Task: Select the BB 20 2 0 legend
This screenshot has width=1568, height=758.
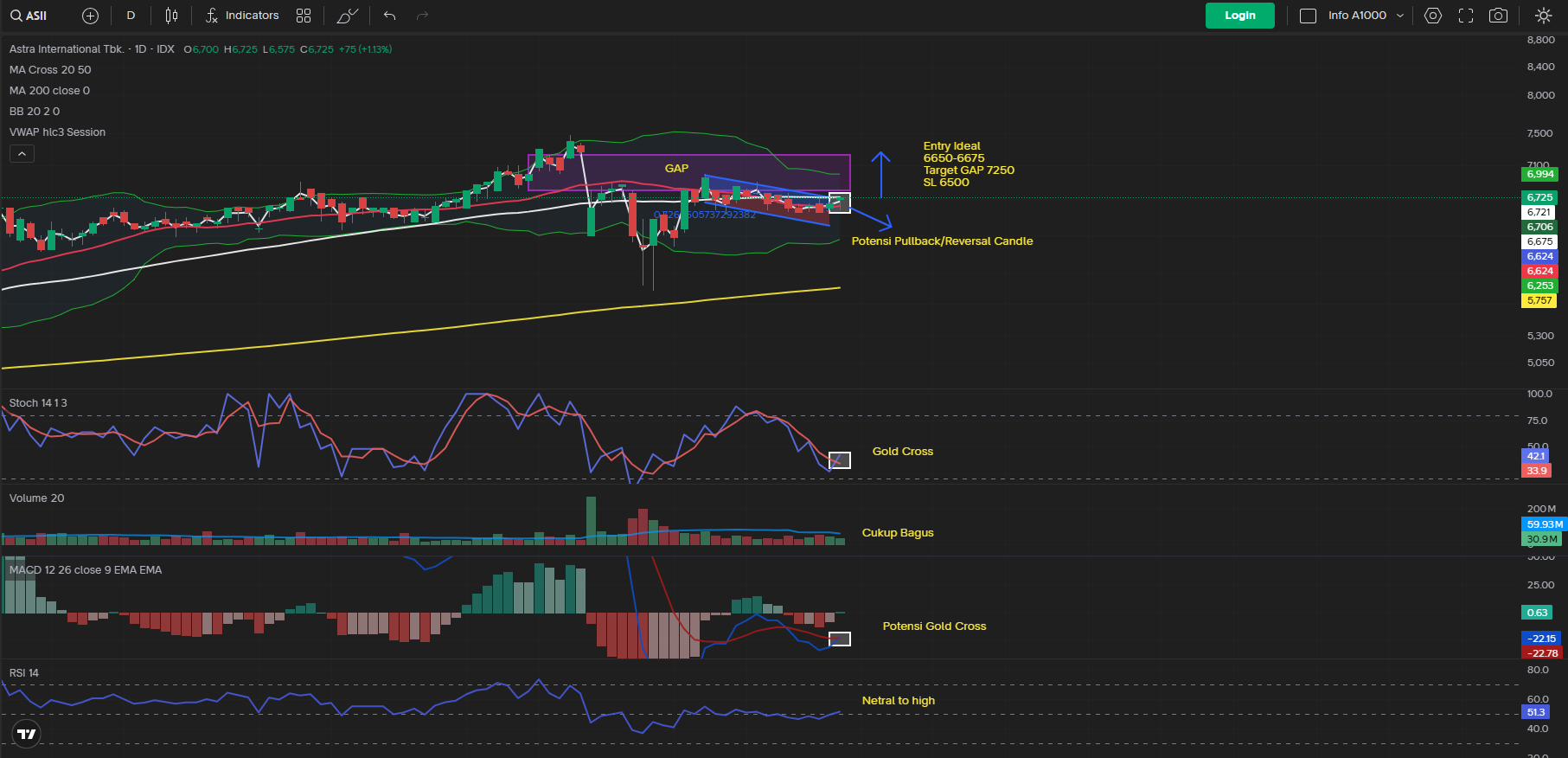Action: (x=35, y=112)
